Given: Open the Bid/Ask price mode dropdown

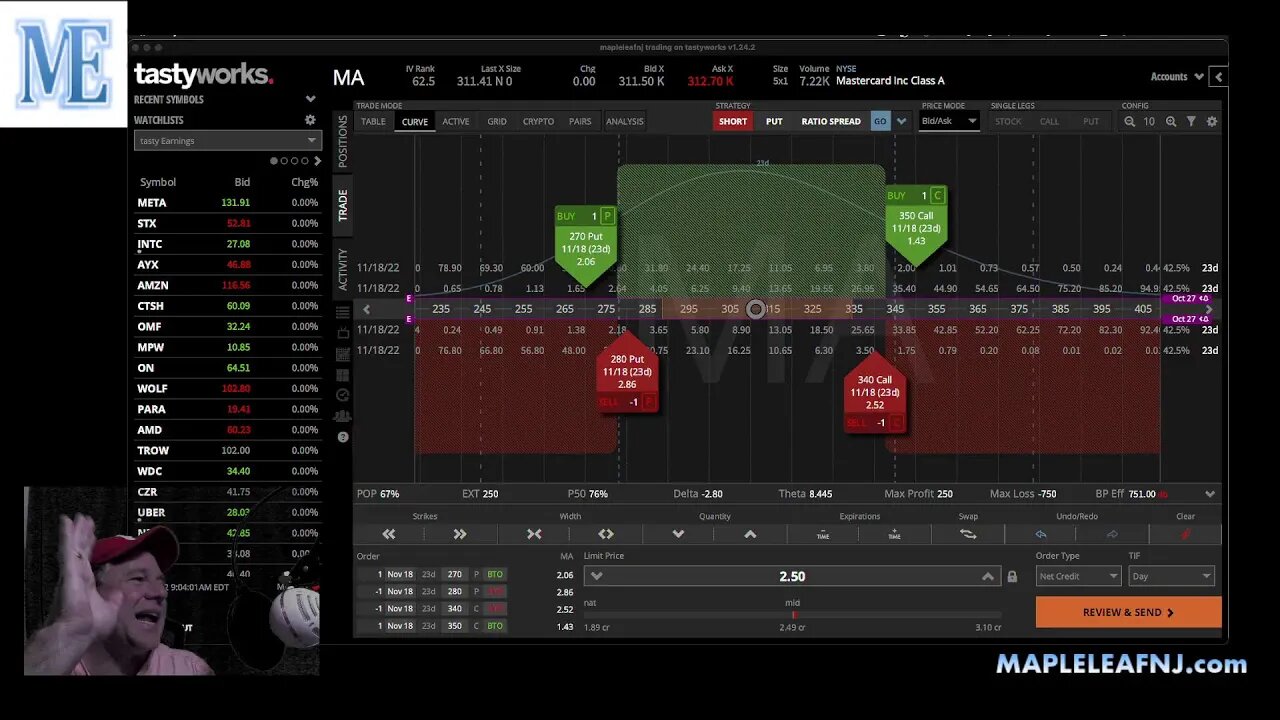Looking at the screenshot, I should point(949,121).
